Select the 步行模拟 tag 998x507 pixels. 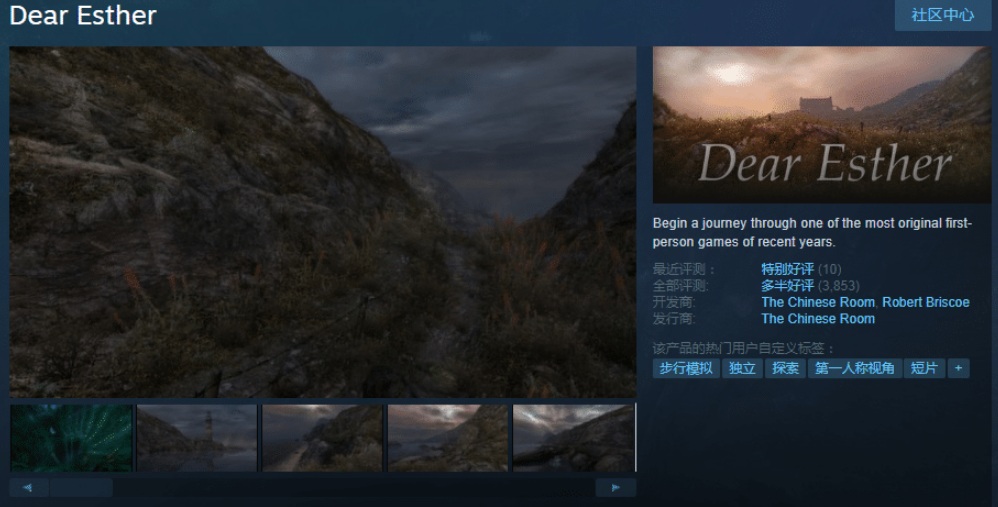pyautogui.click(x=686, y=368)
